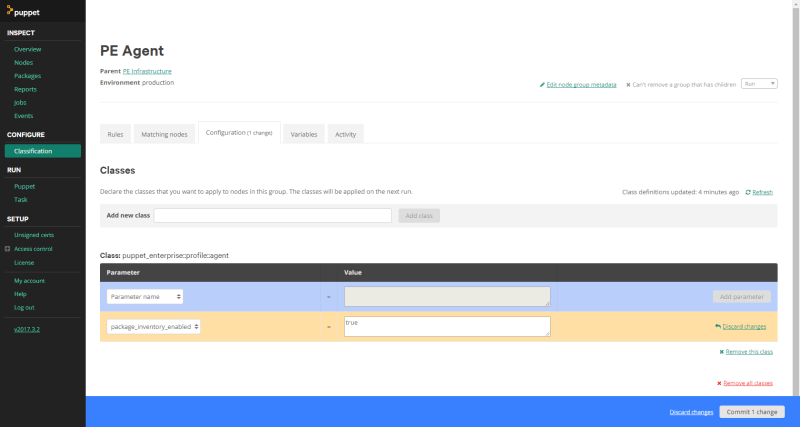Click the red X icon beside Remove all classes
Image resolution: width=800 pixels, height=427 pixels.
719,383
